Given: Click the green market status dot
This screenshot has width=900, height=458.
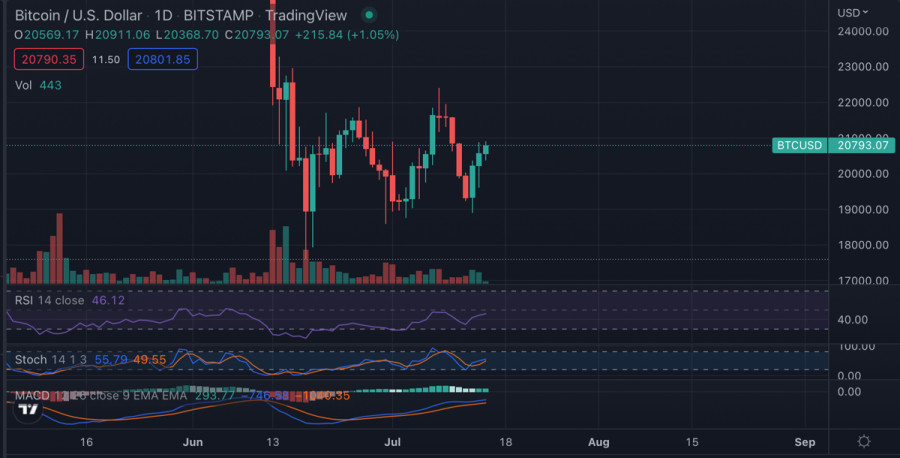Looking at the screenshot, I should click(x=369, y=15).
